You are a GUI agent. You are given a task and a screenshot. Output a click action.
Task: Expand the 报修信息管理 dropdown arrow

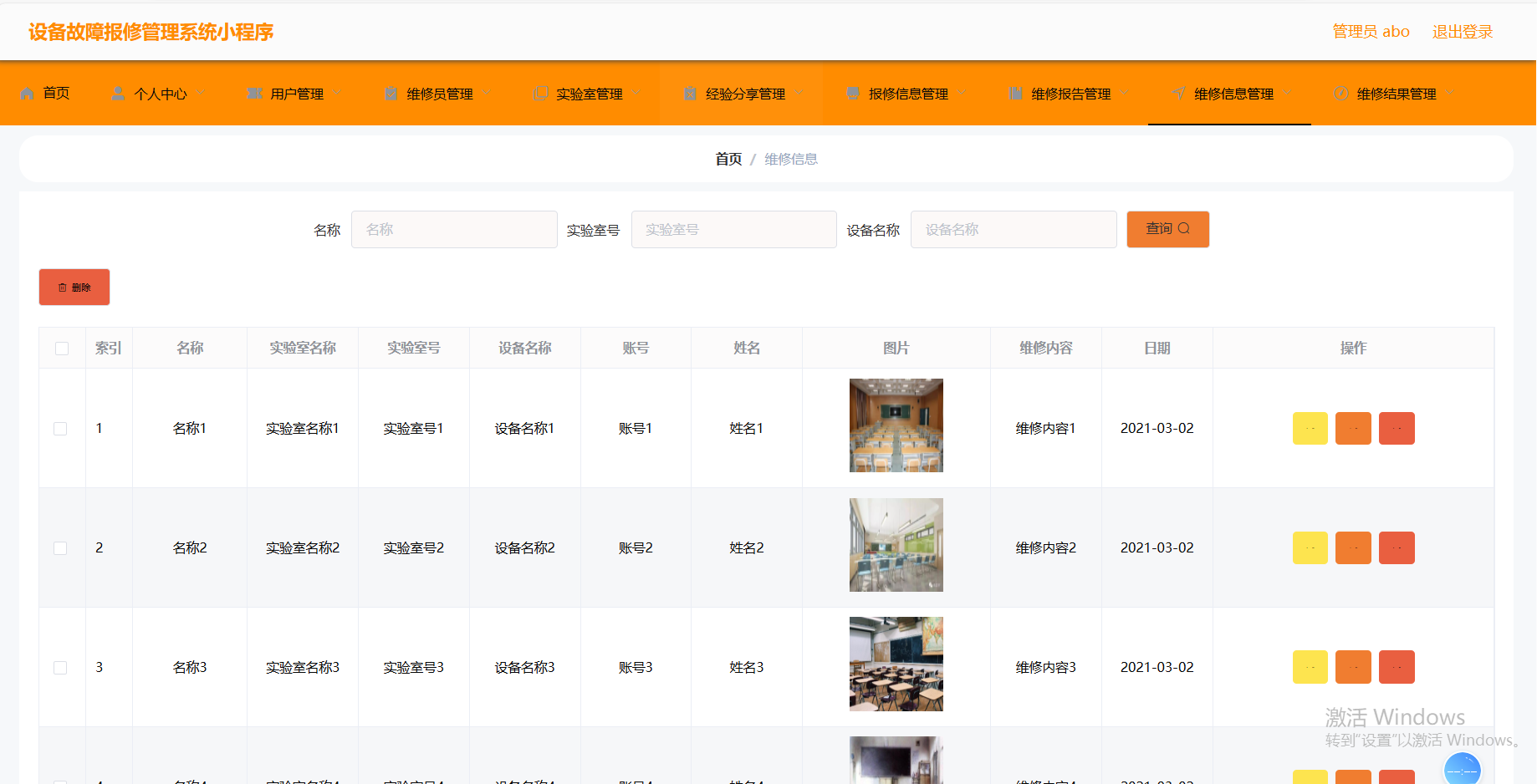click(962, 94)
